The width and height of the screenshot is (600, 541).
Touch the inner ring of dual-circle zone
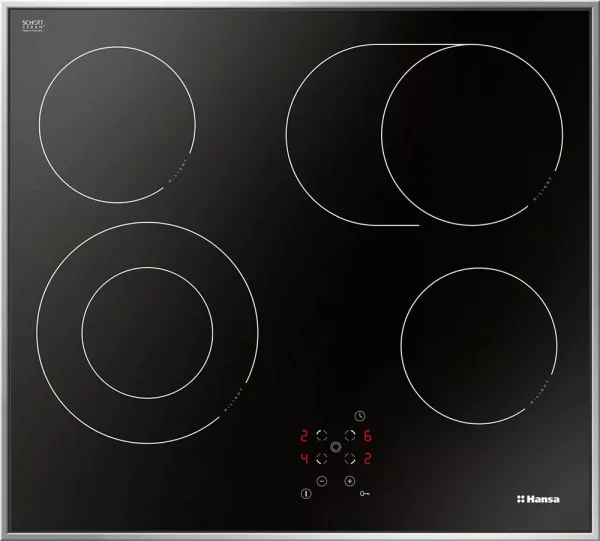tap(147, 333)
